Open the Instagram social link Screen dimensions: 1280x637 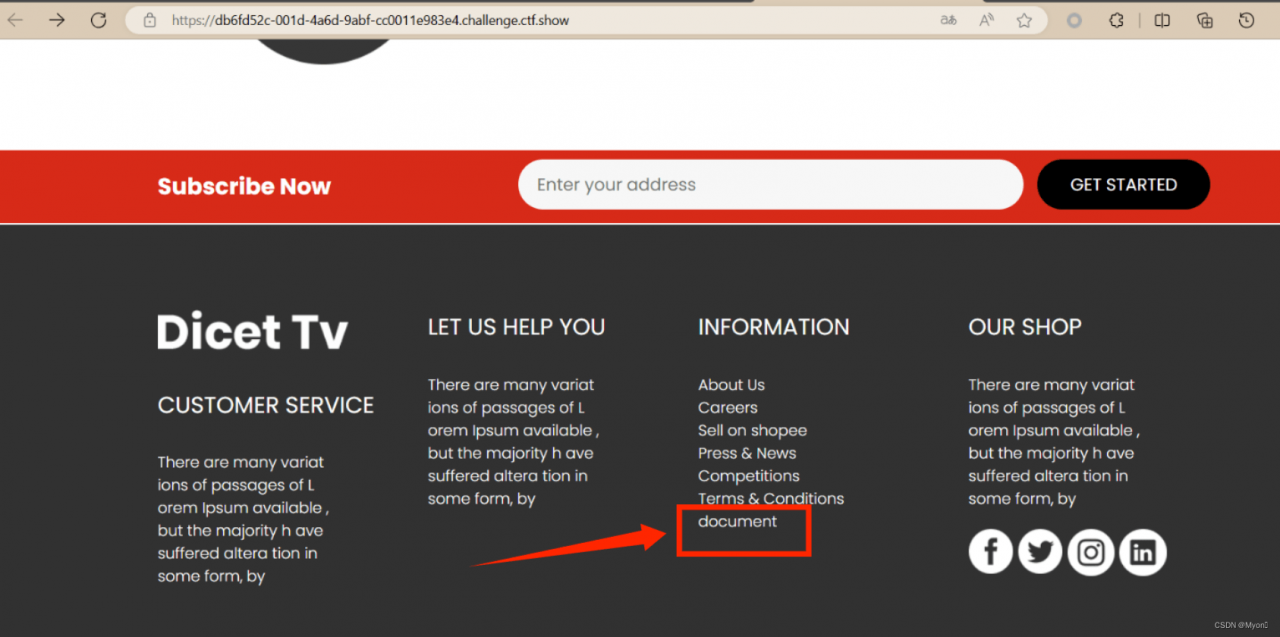coord(1091,552)
